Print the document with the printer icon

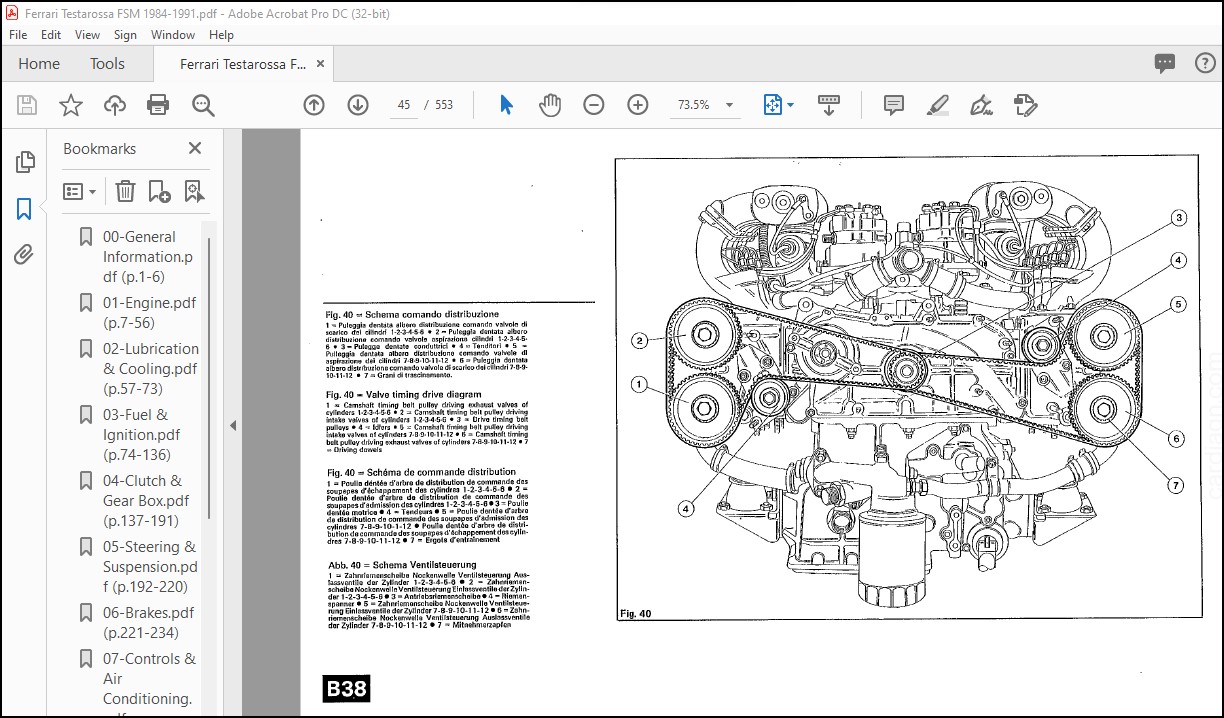point(158,105)
